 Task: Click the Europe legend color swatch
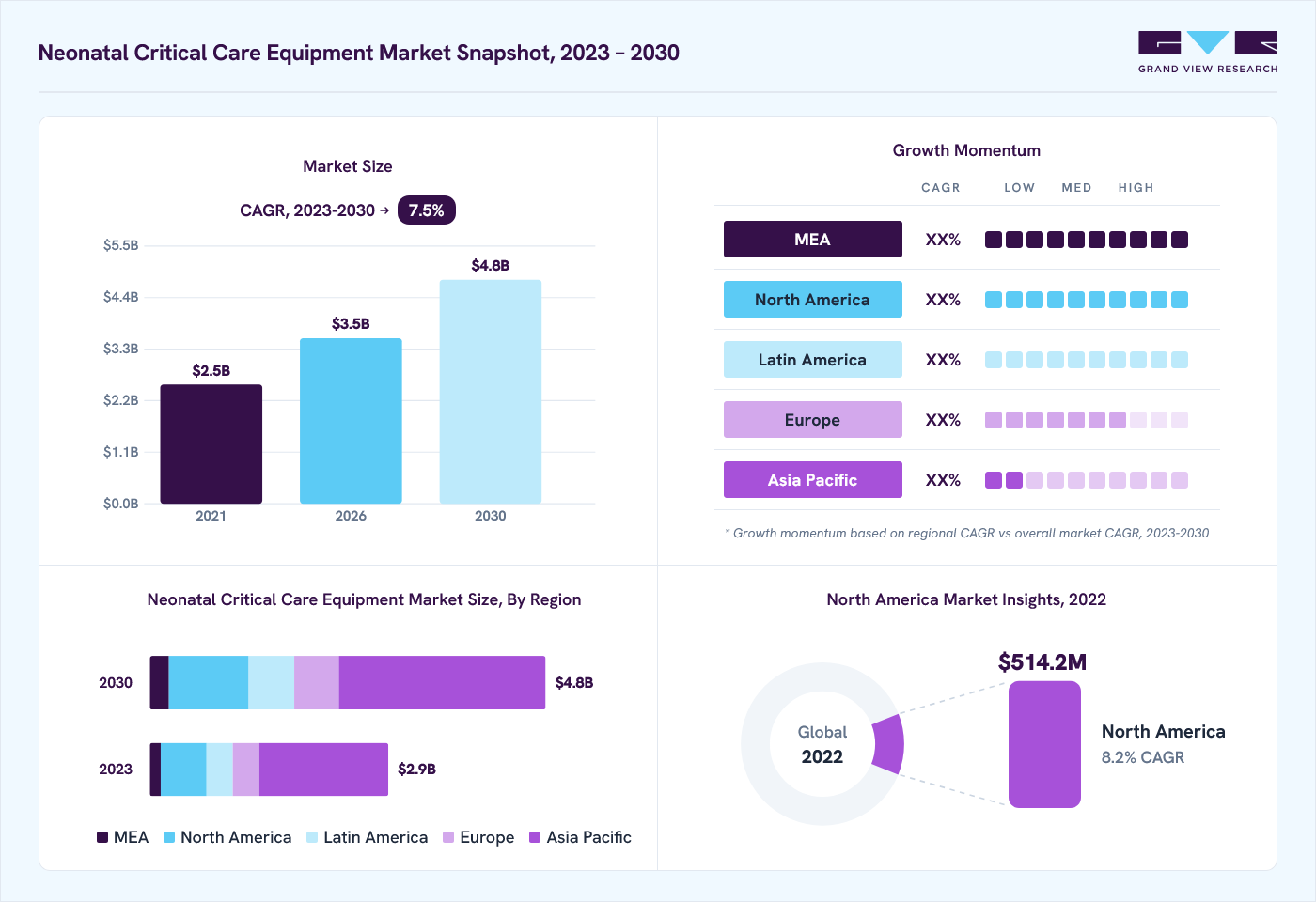pos(448,837)
